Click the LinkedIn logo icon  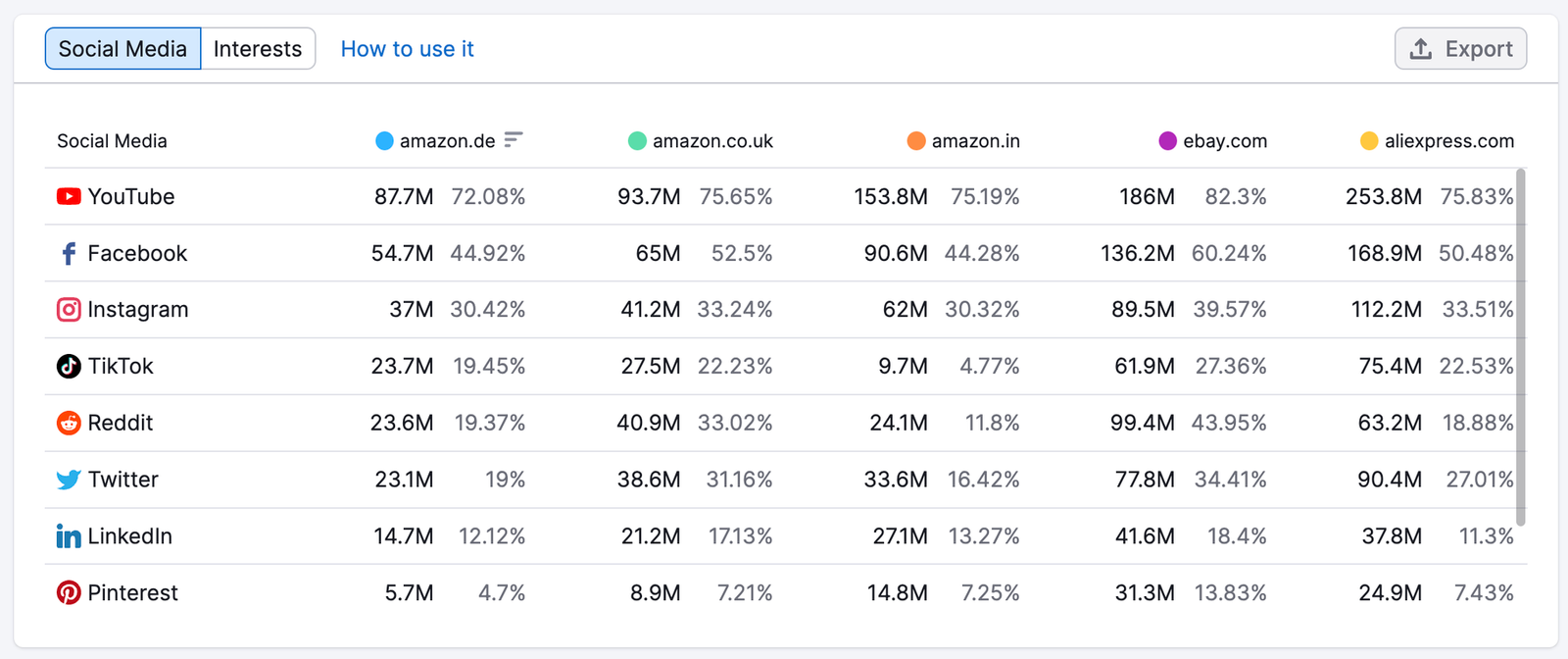[69, 536]
